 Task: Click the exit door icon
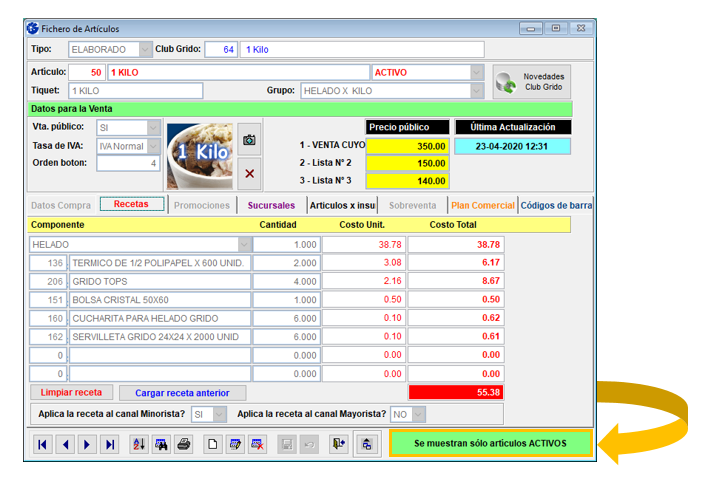(x=339, y=444)
